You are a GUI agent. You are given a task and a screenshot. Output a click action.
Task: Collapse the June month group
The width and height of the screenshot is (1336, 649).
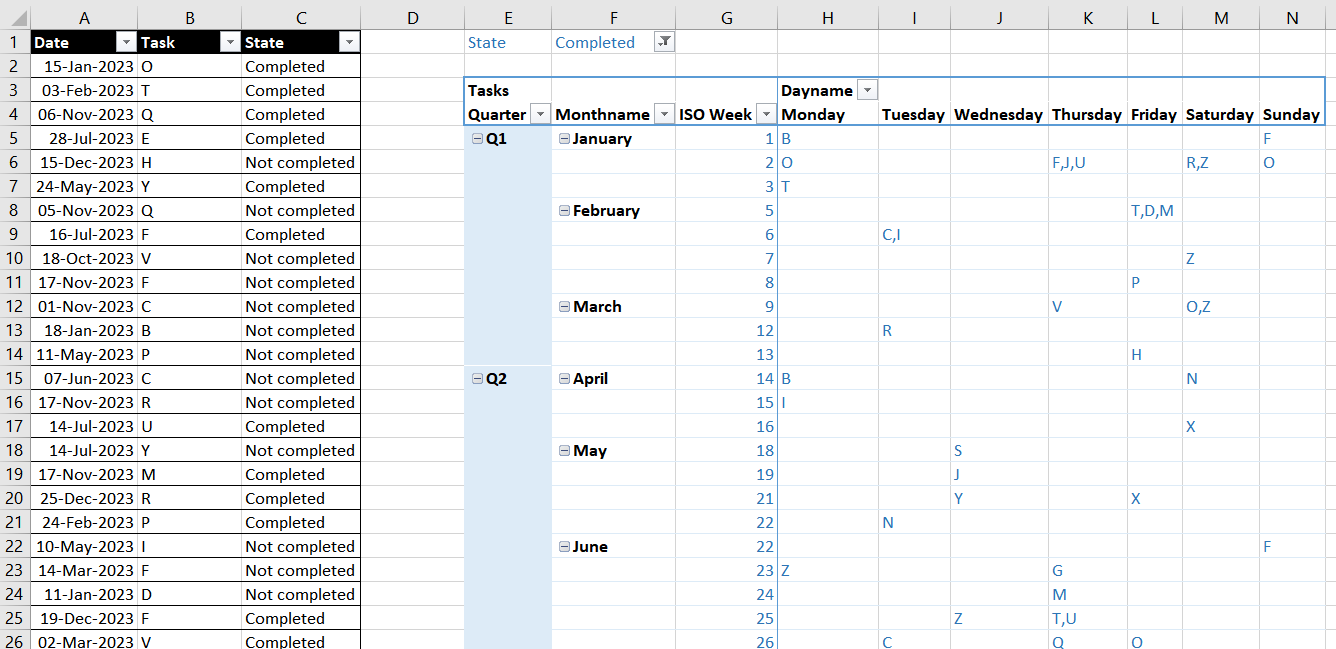pyautogui.click(x=564, y=547)
